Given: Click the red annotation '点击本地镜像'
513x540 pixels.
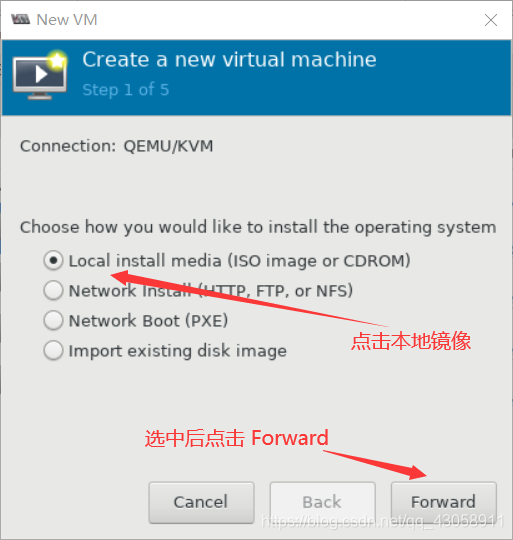Looking at the screenshot, I should click(x=411, y=341).
